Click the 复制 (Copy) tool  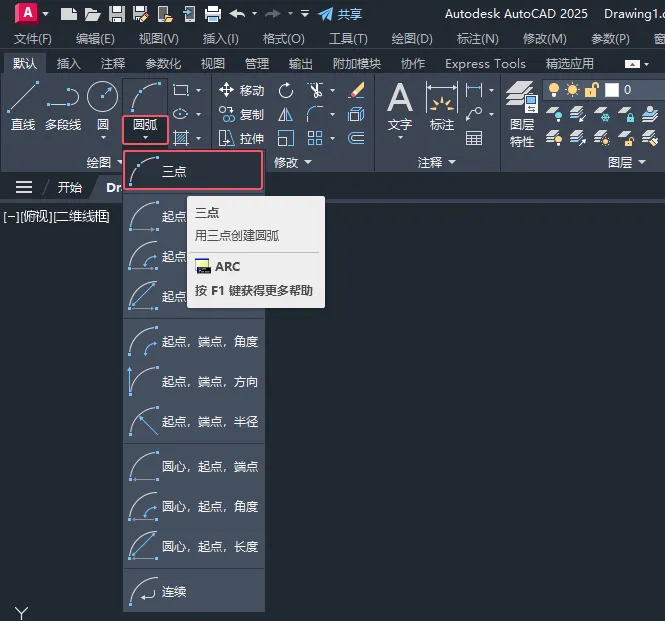click(x=241, y=114)
